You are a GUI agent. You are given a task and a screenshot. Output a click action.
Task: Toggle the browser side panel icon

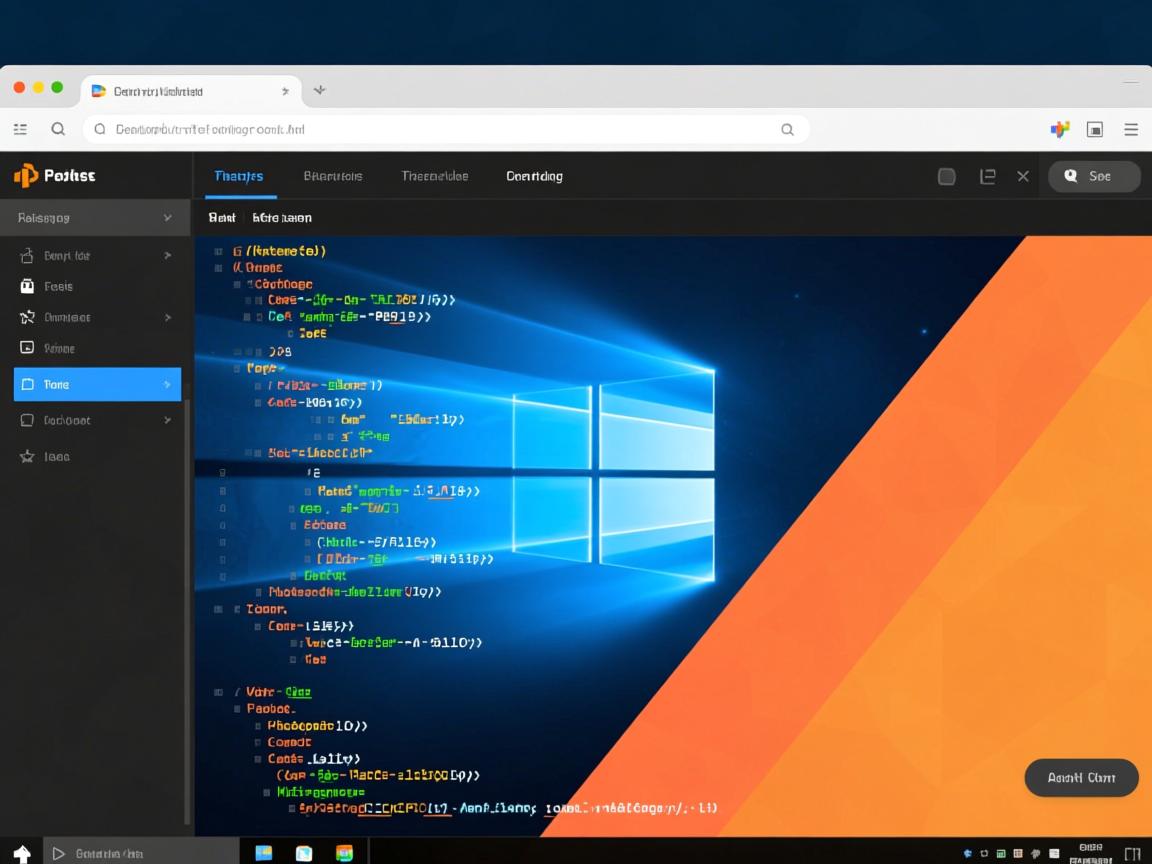(x=1095, y=129)
